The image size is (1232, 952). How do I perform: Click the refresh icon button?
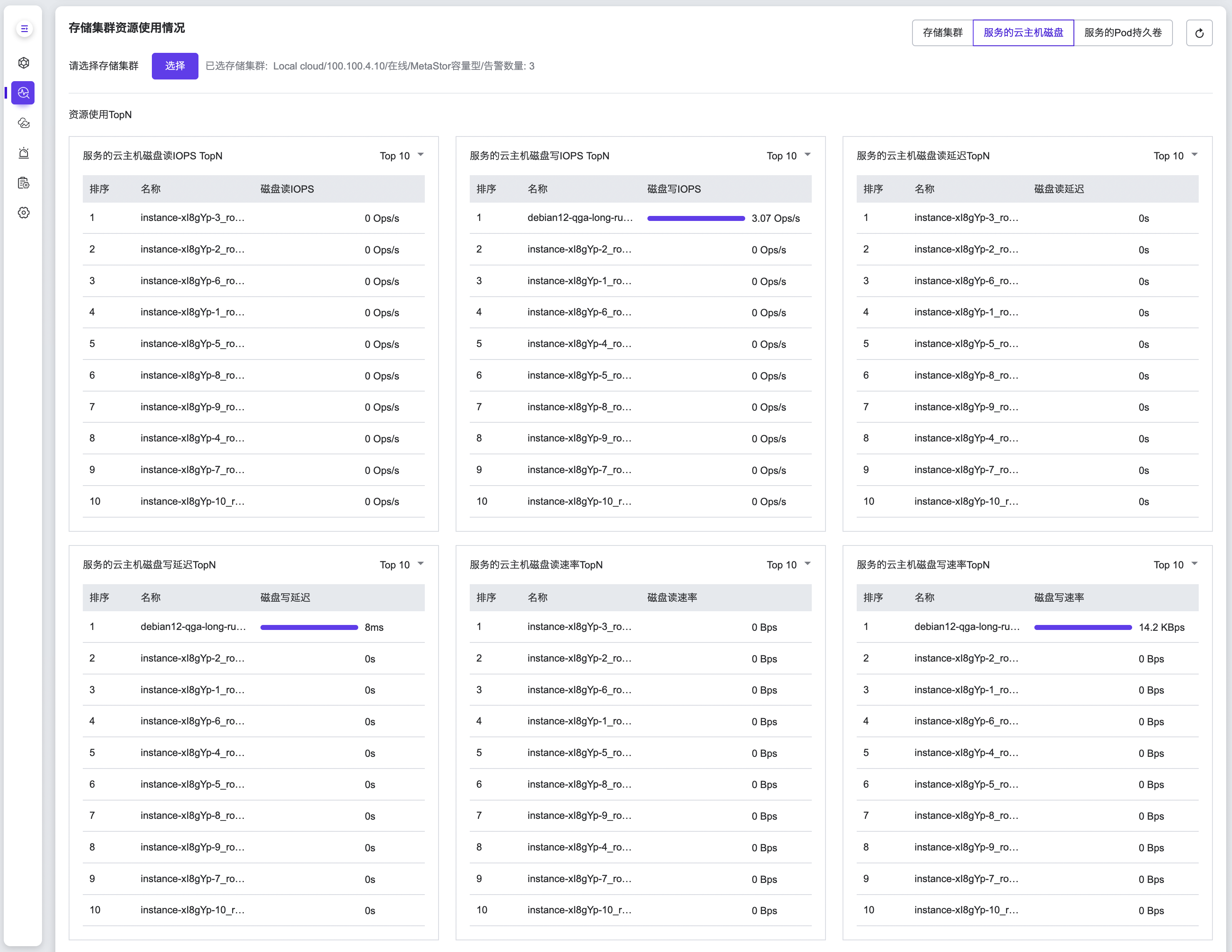1199,33
